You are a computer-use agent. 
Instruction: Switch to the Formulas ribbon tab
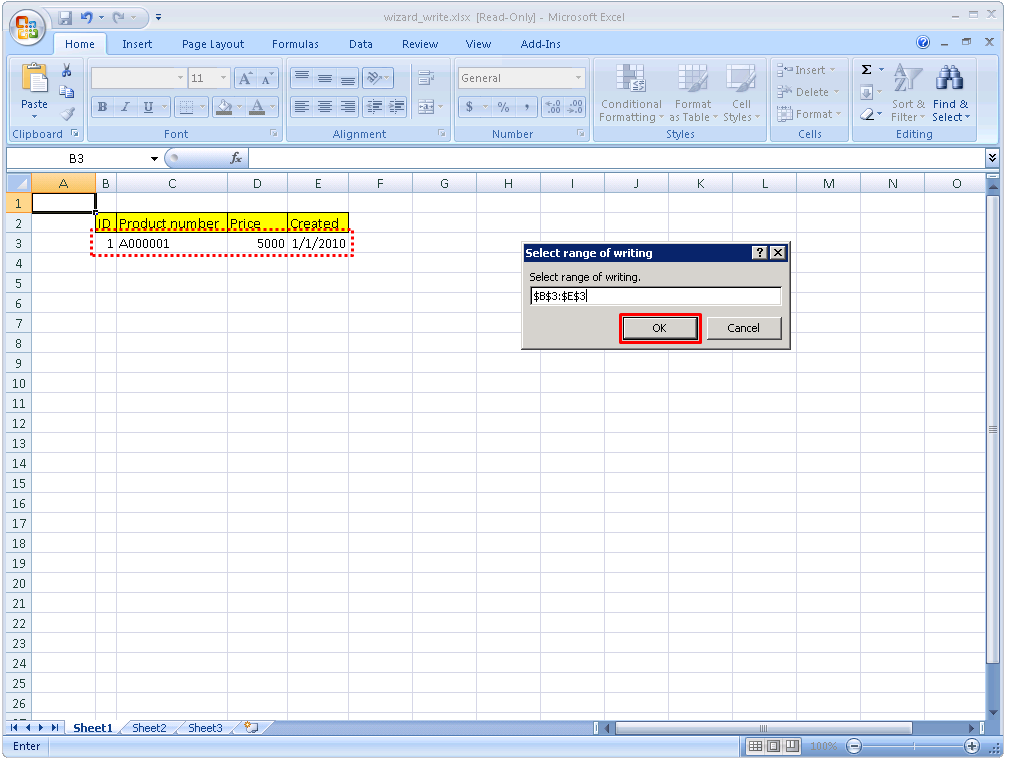(295, 44)
